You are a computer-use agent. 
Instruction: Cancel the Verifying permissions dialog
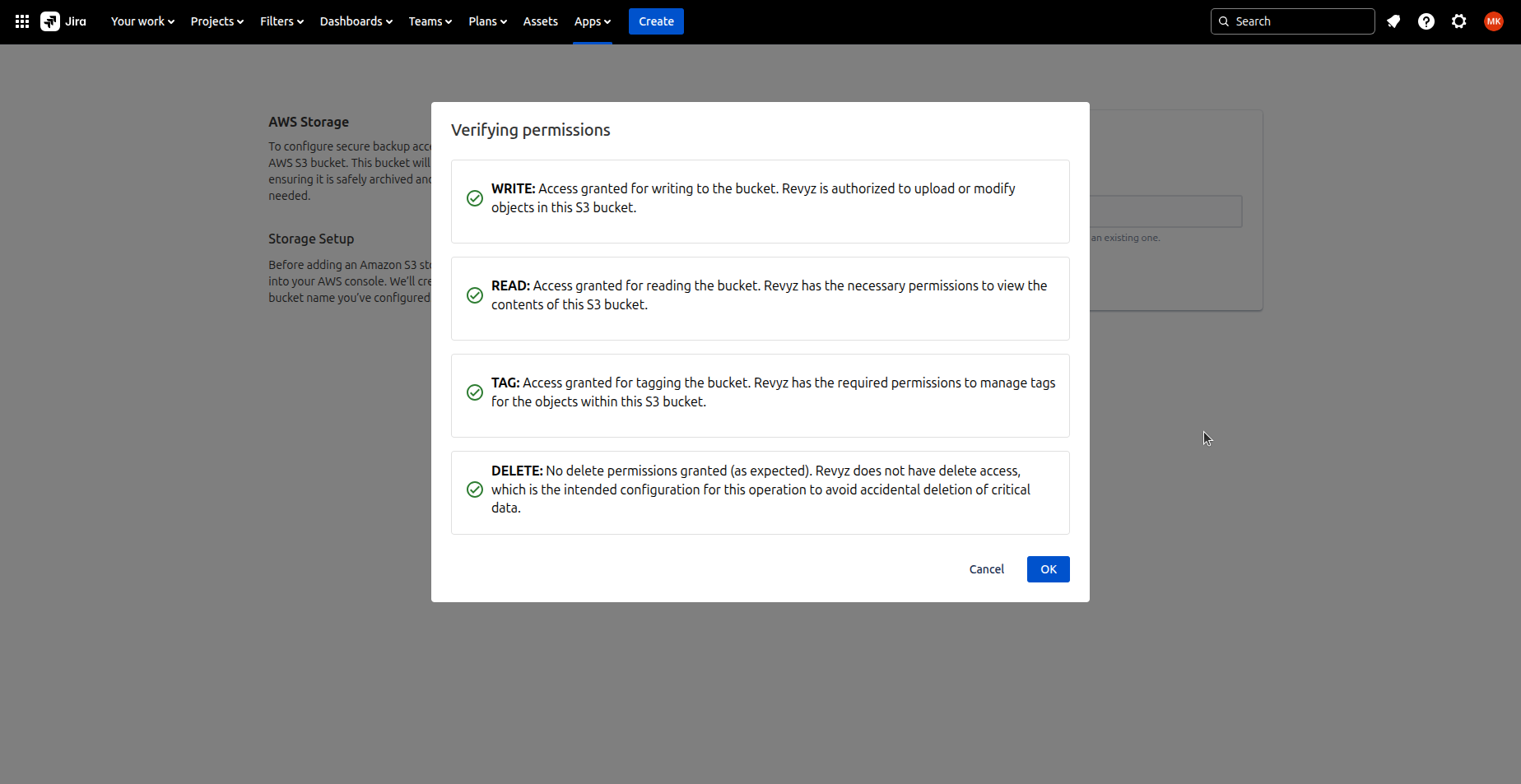pos(986,569)
